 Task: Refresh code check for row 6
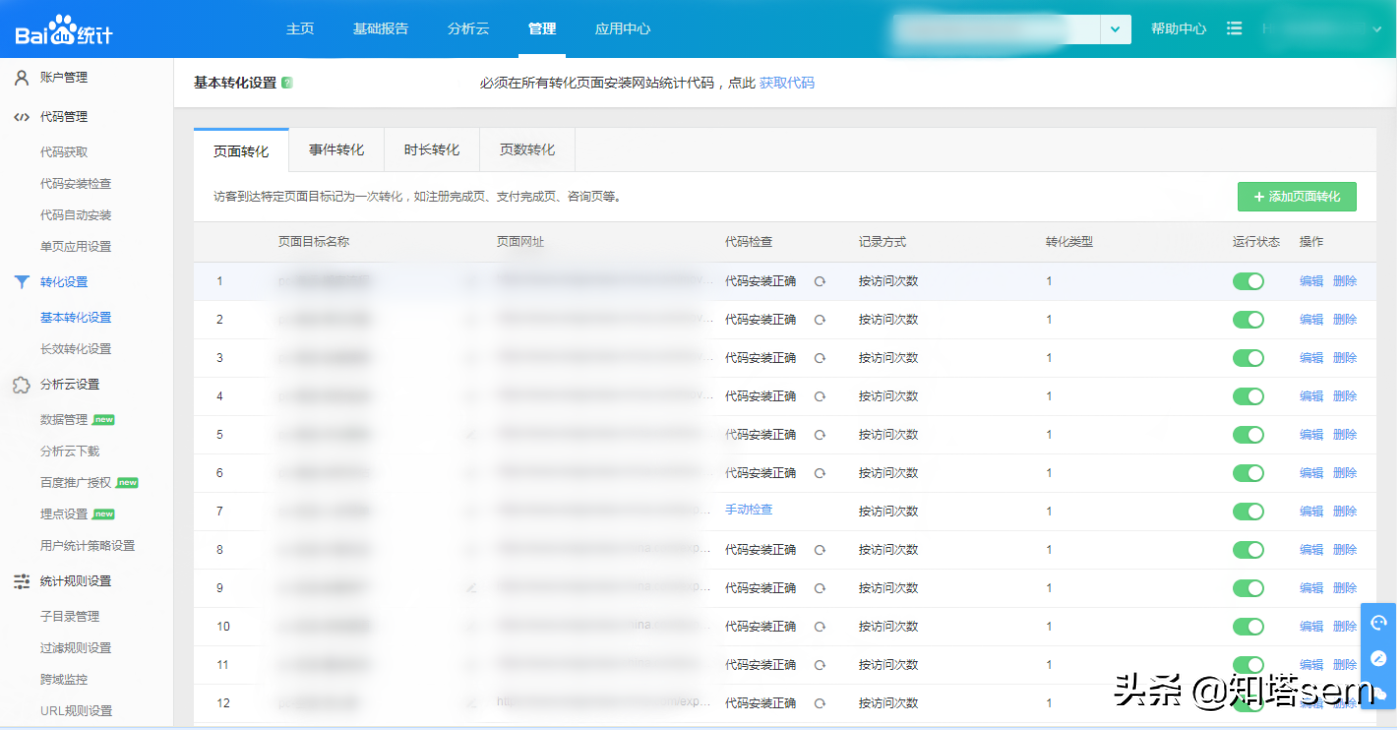tap(820, 473)
